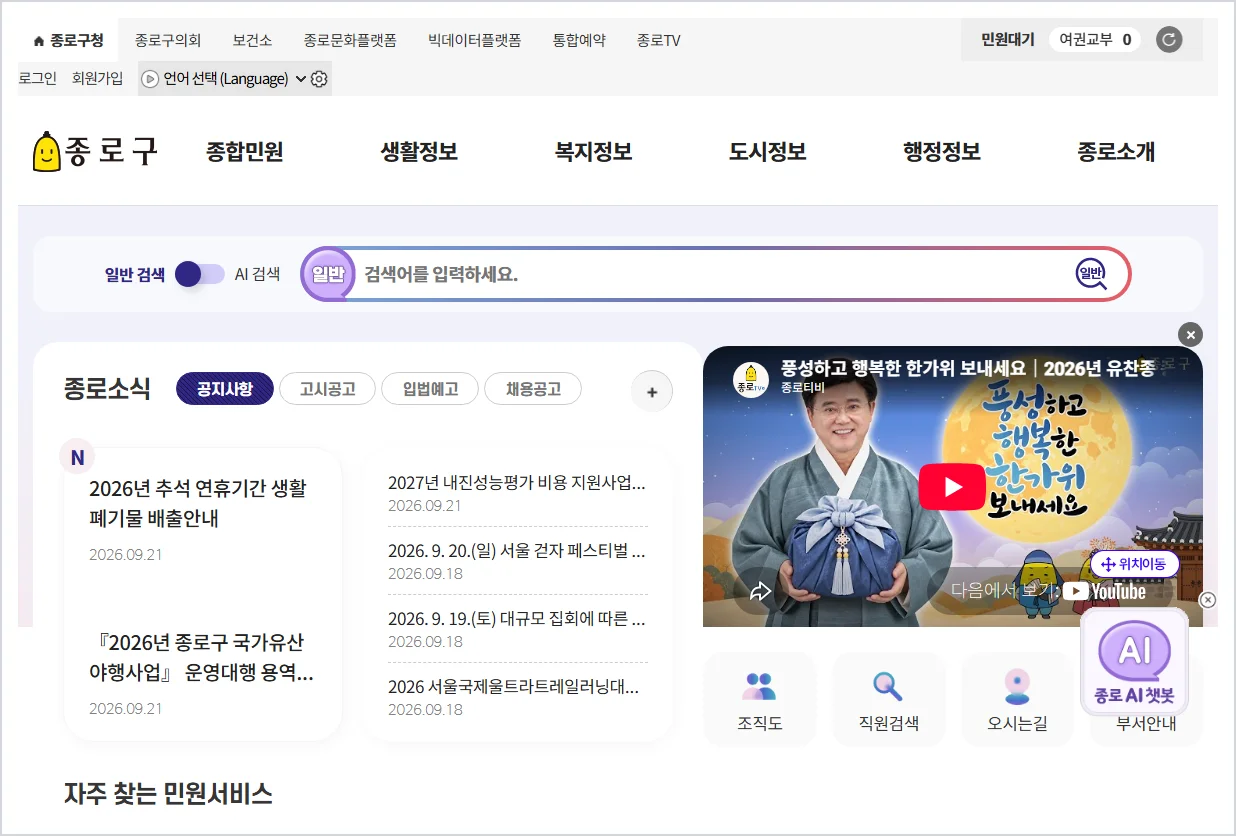Click the purple 일반 badge in search bar
This screenshot has width=1236, height=836.
328,273
